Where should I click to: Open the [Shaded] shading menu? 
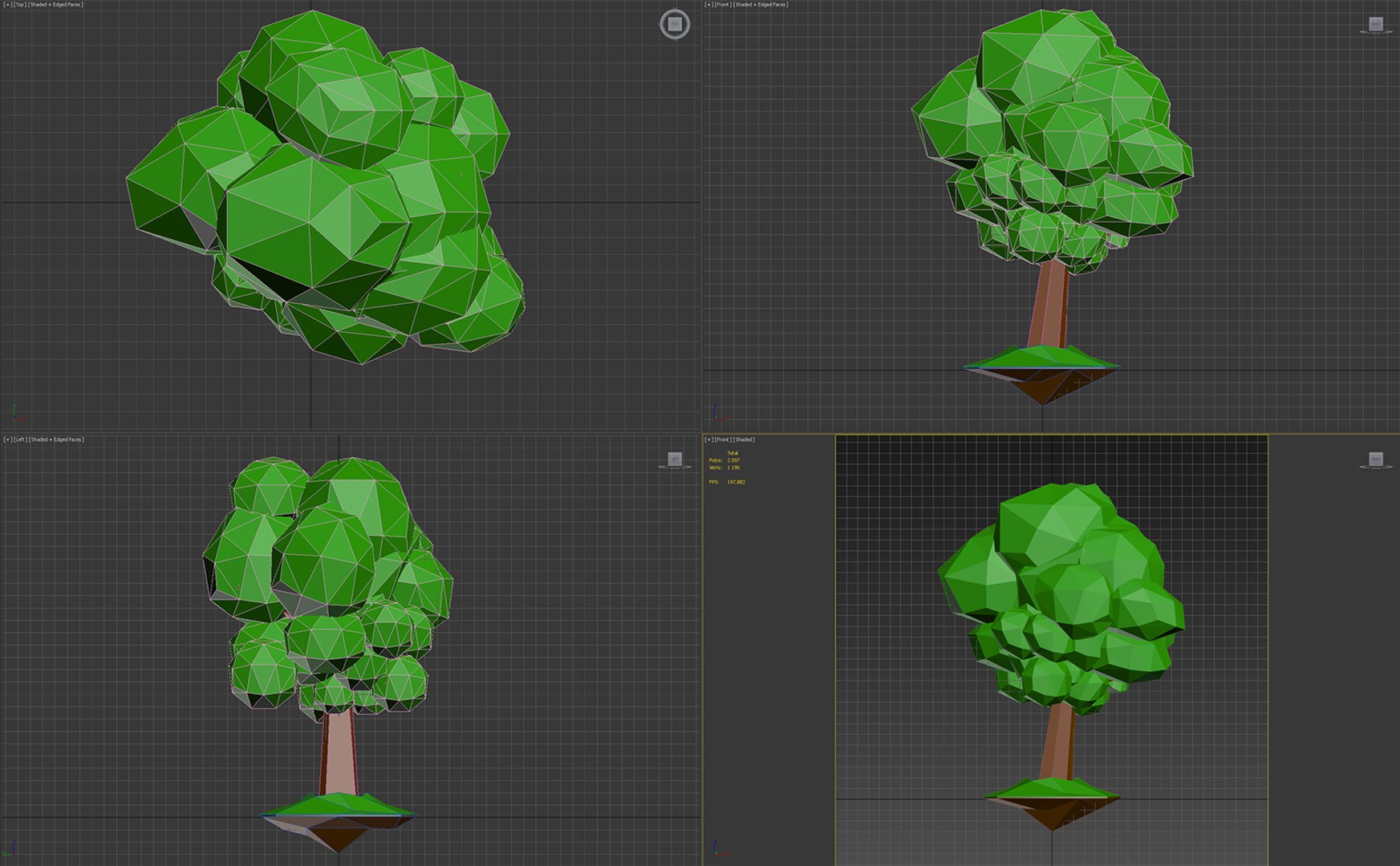[x=744, y=439]
